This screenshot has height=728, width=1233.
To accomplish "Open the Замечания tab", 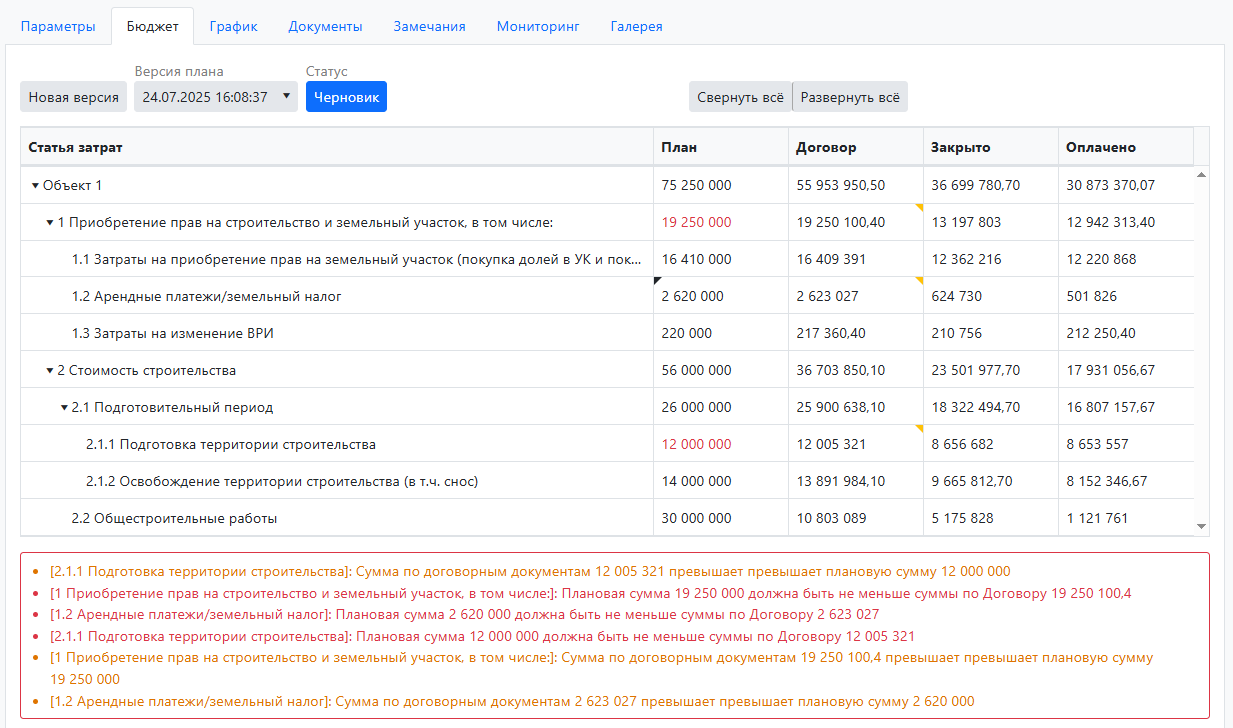I will (429, 27).
